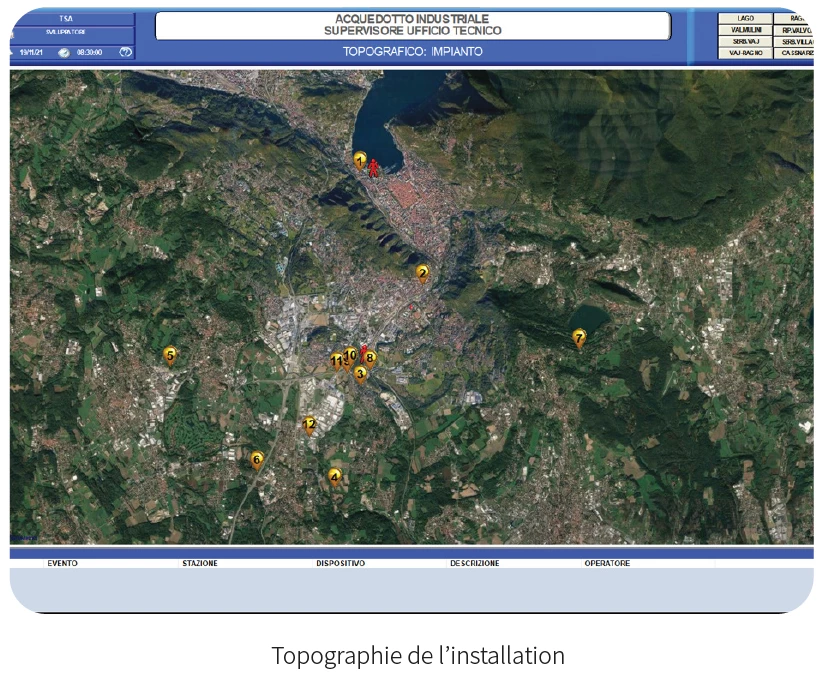Open the help question mark icon
This screenshot has height=679, width=820.
(125, 52)
